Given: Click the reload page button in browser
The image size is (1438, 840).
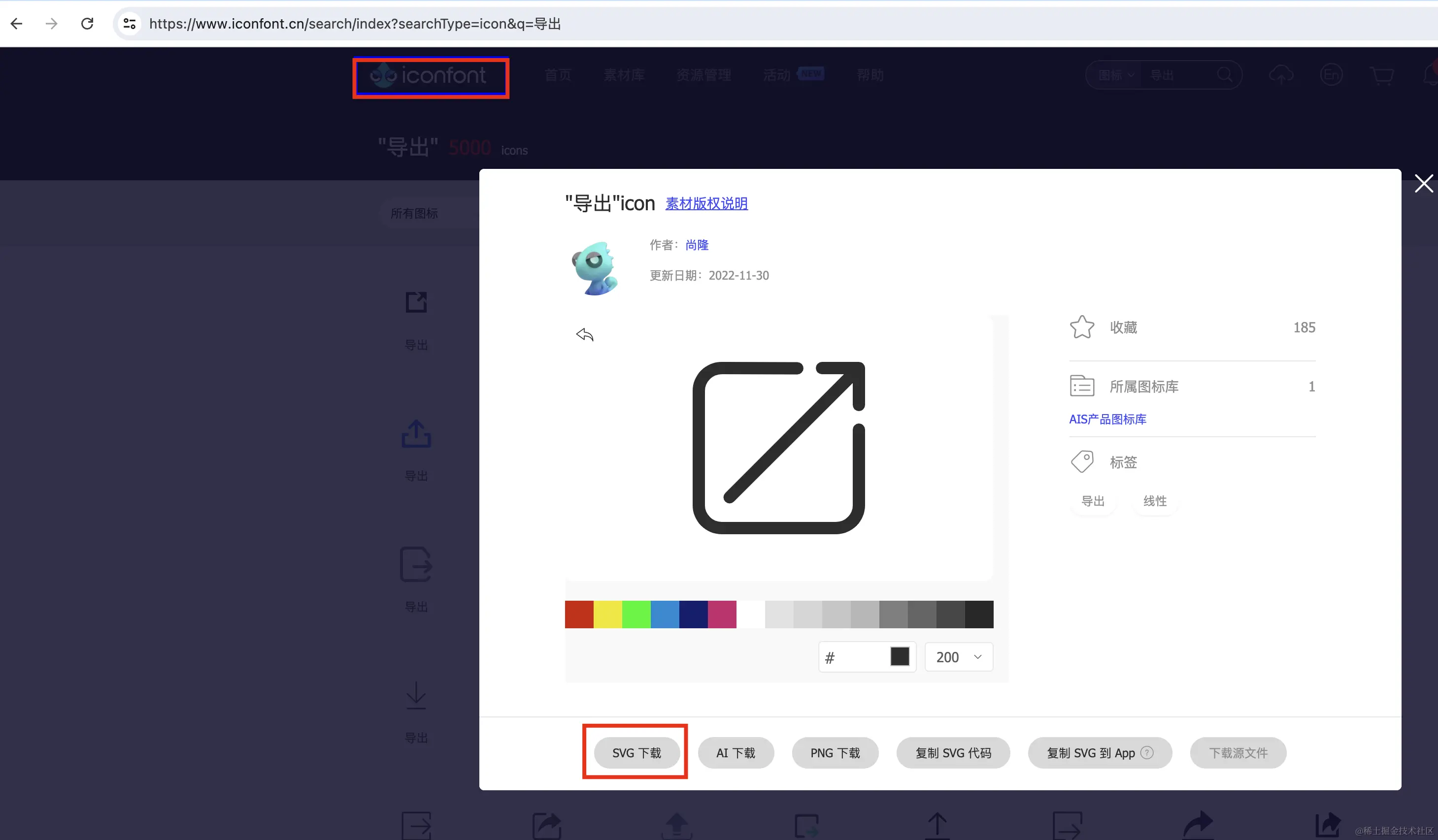Looking at the screenshot, I should coord(87,24).
